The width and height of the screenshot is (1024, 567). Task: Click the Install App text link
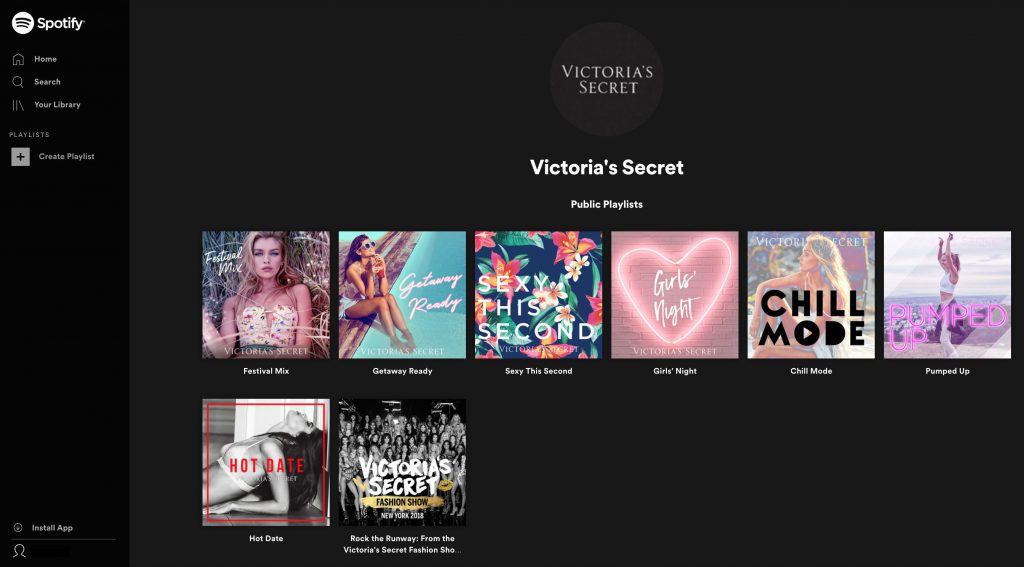point(52,528)
